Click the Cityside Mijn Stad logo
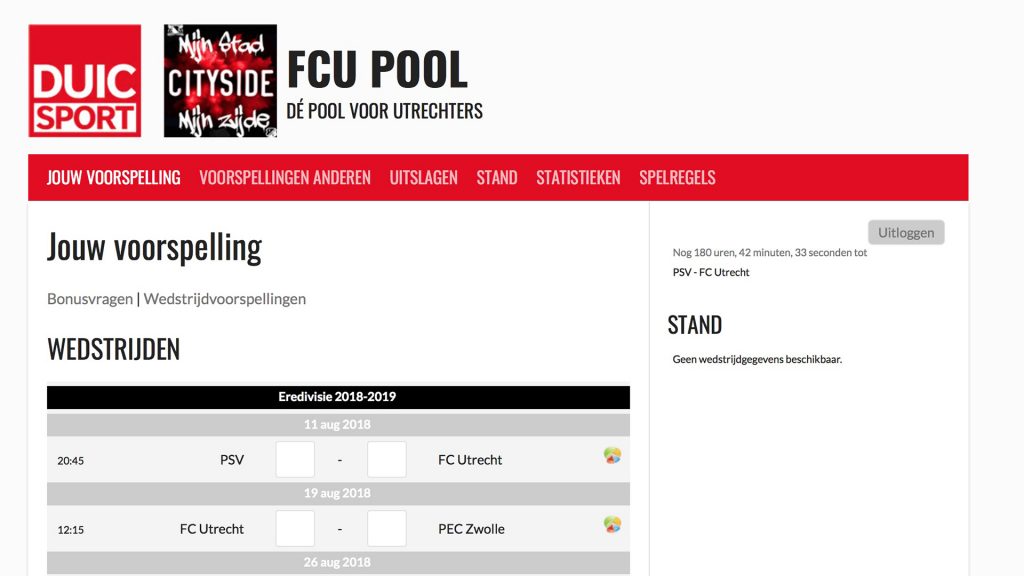 tap(220, 81)
